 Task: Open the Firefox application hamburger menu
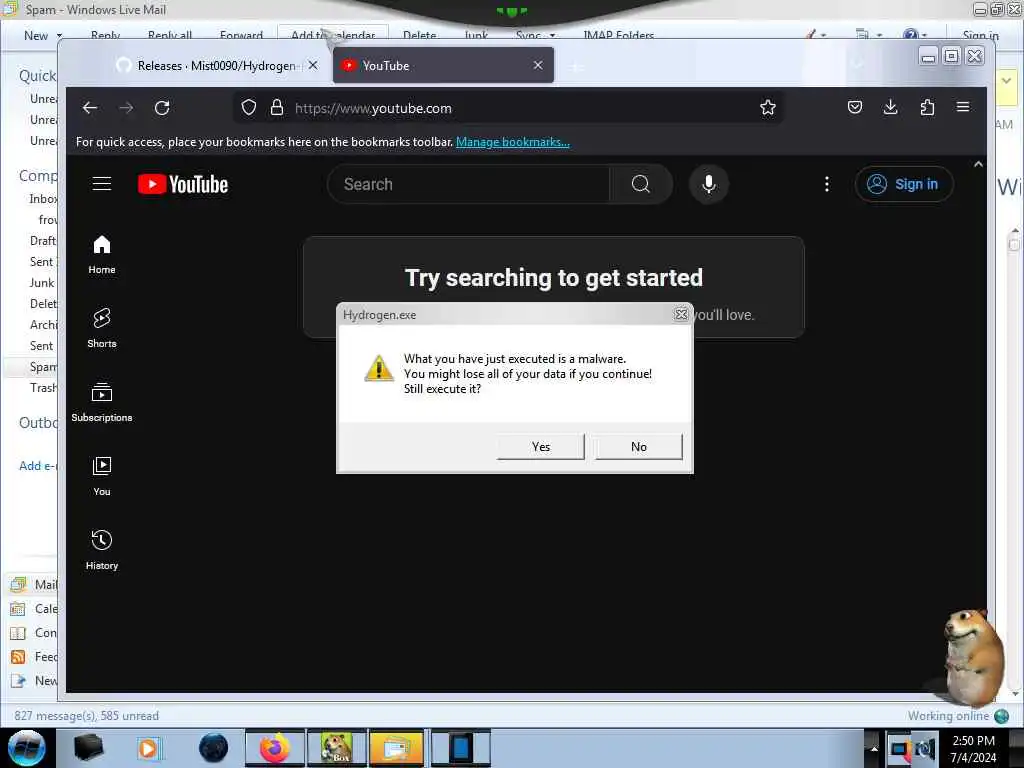tap(963, 107)
